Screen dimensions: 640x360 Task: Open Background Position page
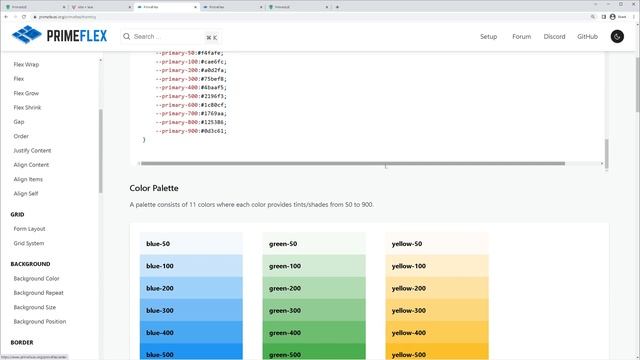(x=40, y=322)
